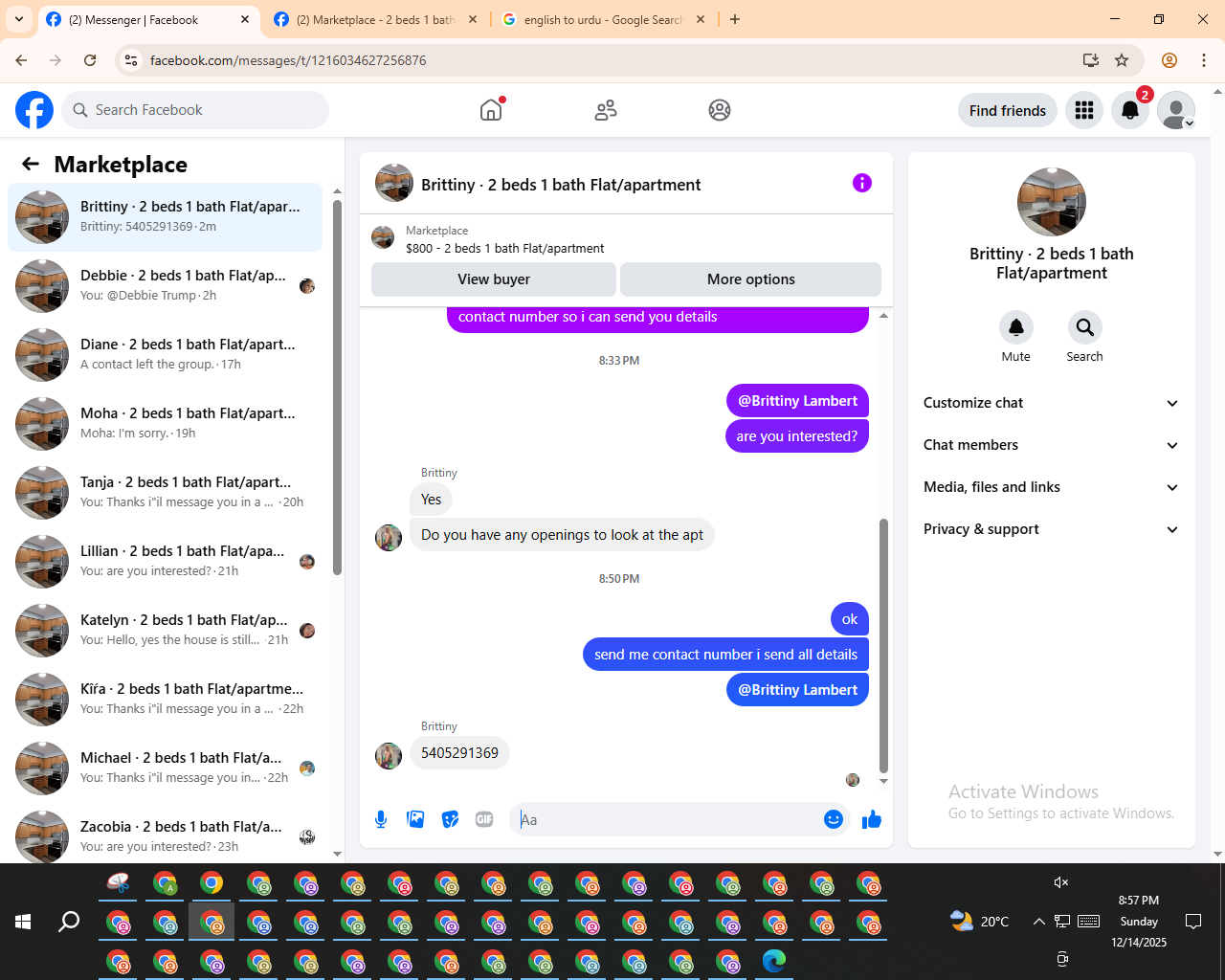The height and width of the screenshot is (980, 1225).
Task: Go back using the Marketplace back arrow
Action: 31,164
